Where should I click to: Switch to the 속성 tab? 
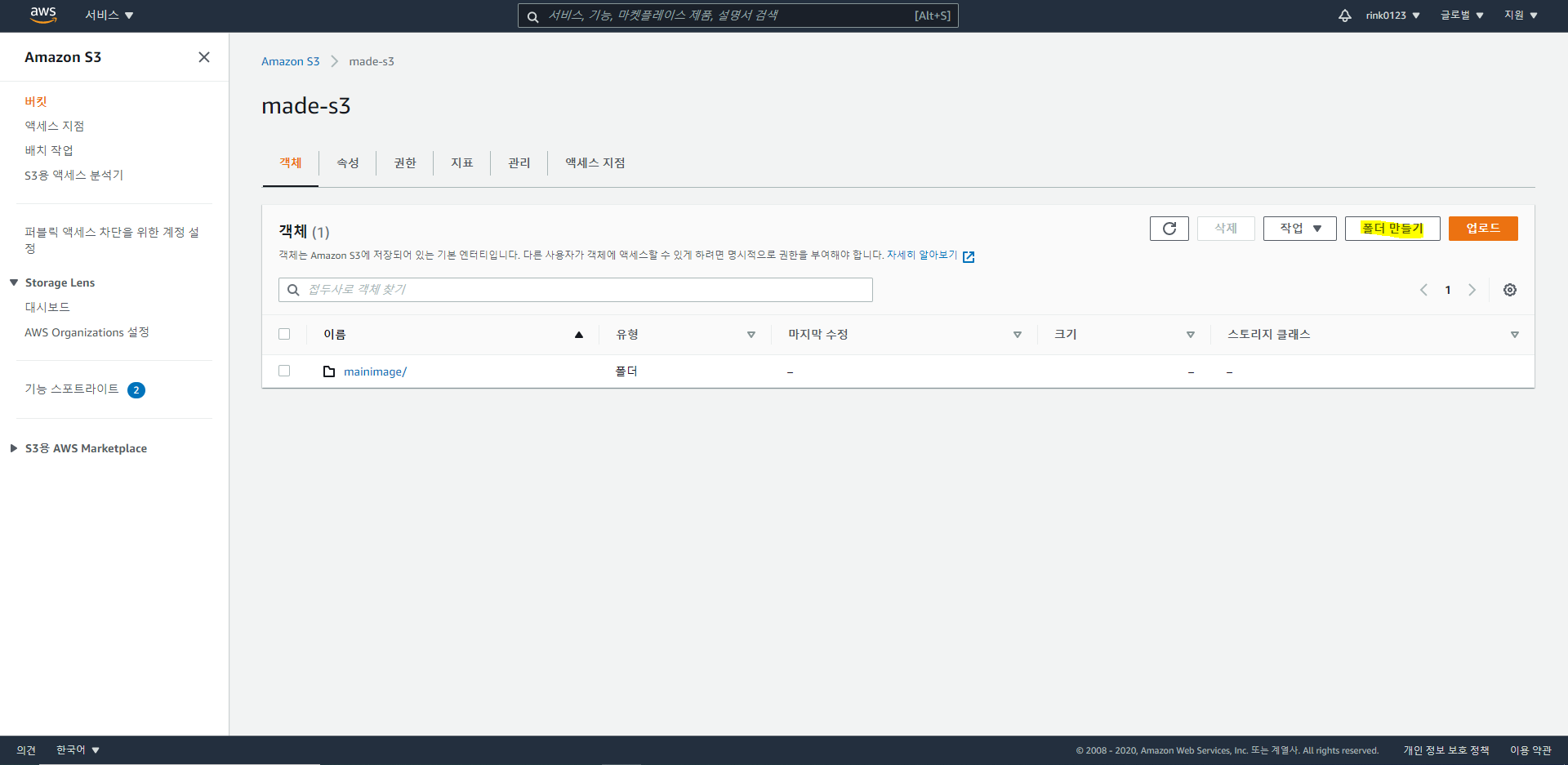click(x=348, y=163)
